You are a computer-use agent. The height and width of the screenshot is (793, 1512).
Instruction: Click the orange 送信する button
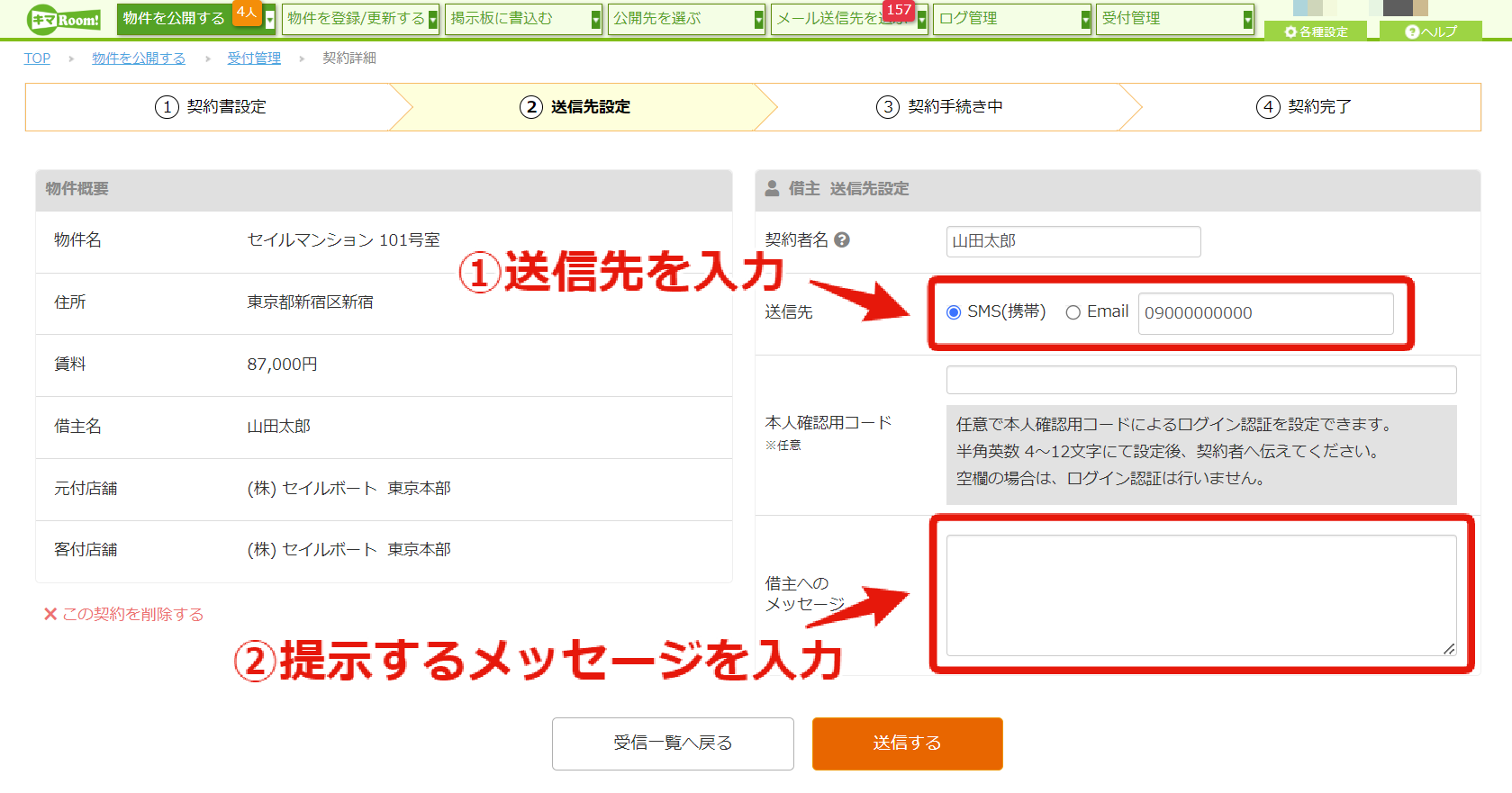[907, 743]
